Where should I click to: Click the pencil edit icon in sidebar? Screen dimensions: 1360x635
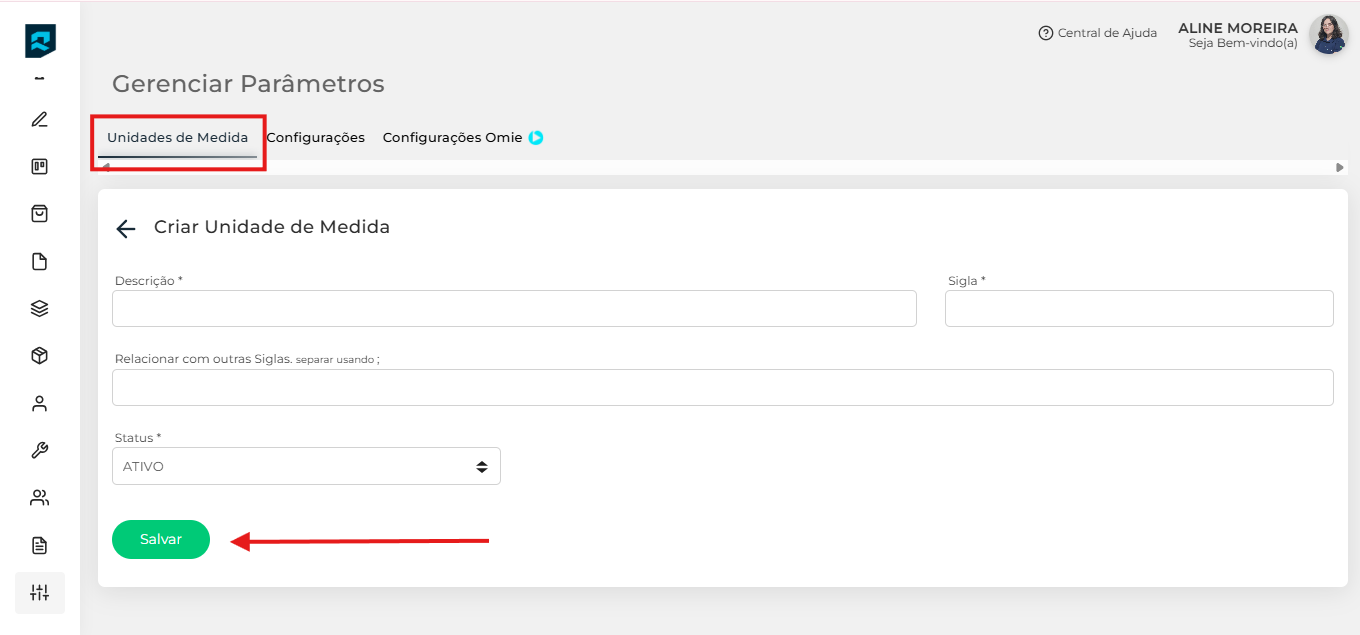[x=40, y=120]
